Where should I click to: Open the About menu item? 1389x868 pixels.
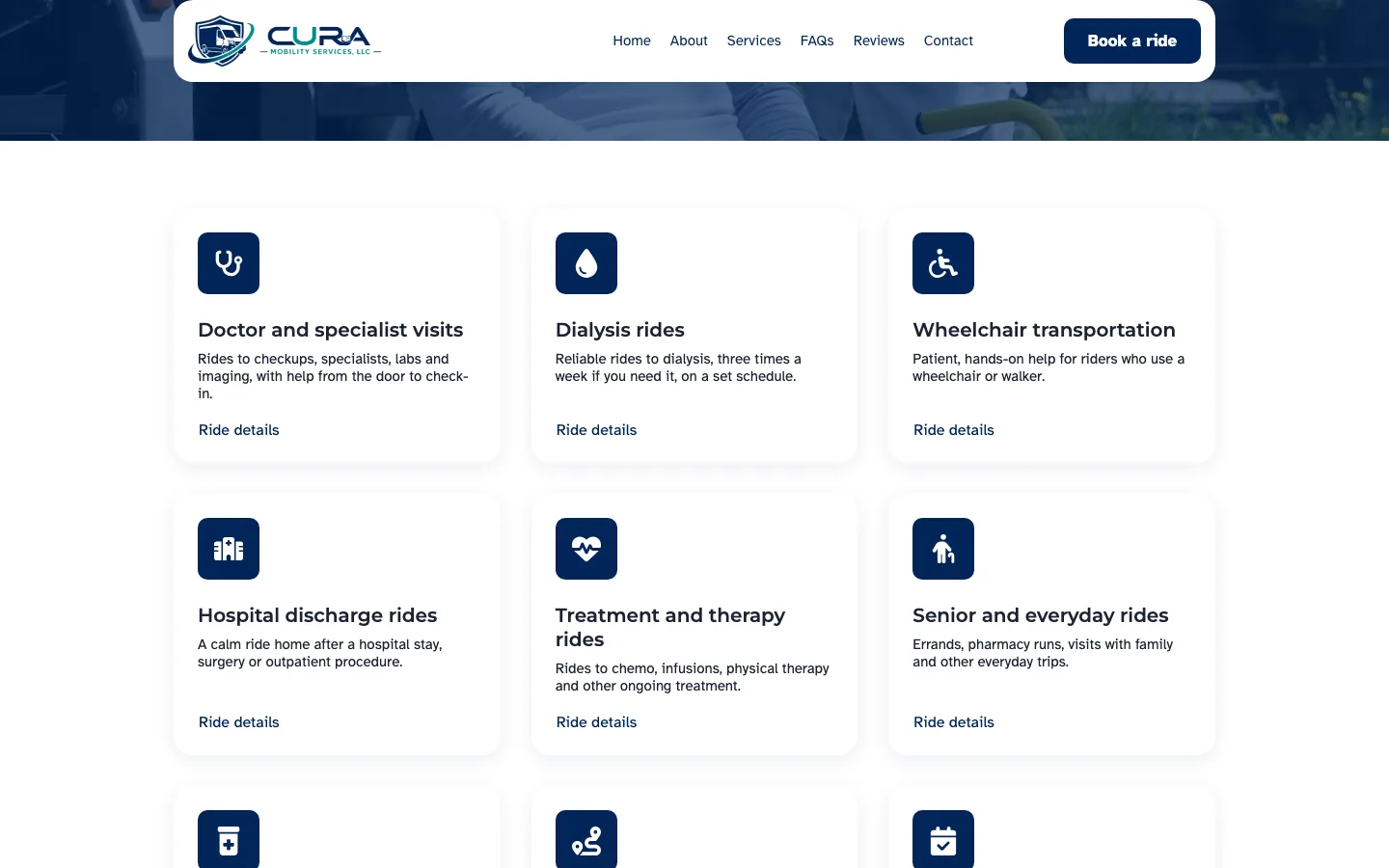click(689, 41)
